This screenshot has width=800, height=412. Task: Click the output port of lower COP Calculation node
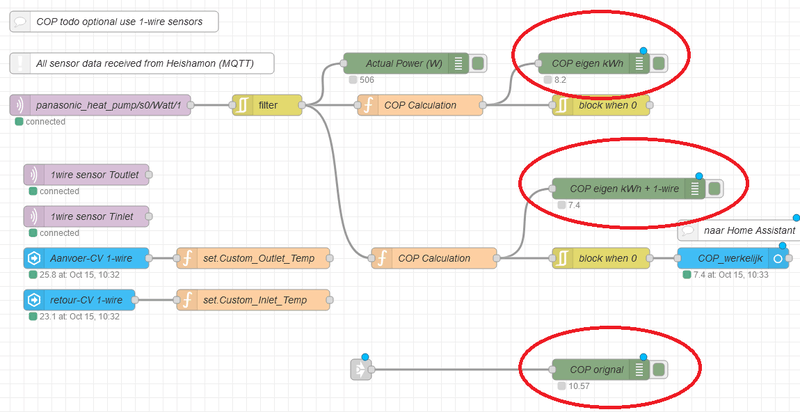click(x=496, y=258)
